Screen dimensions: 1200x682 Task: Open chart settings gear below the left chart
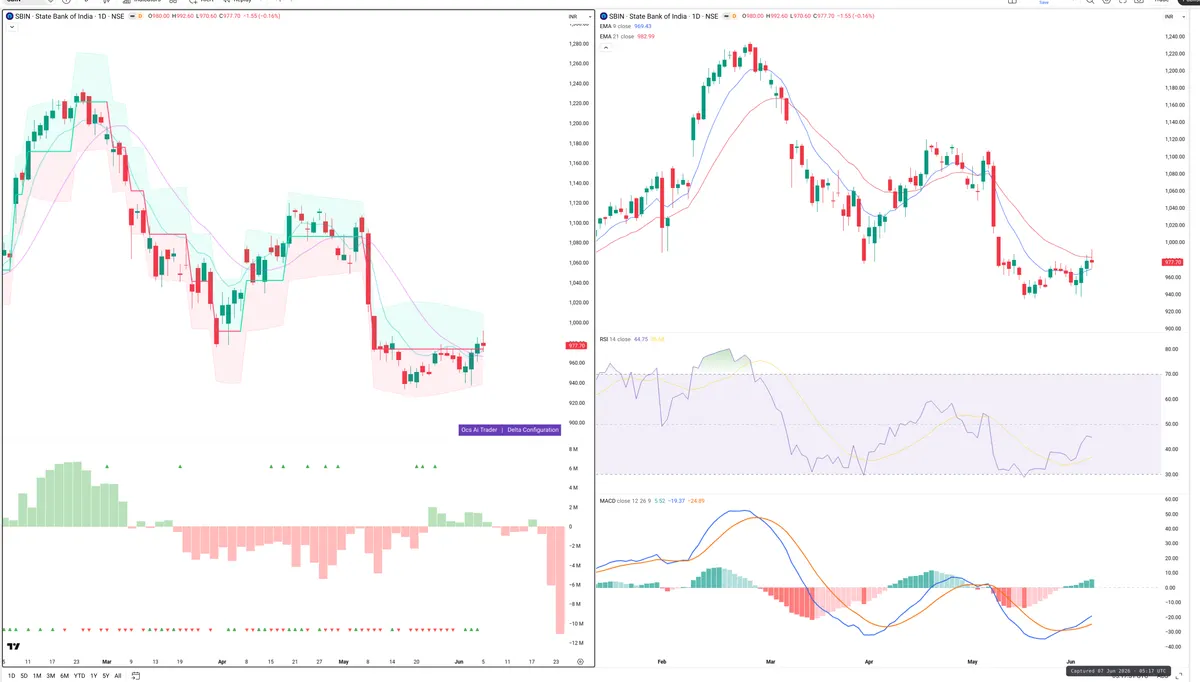tap(579, 663)
